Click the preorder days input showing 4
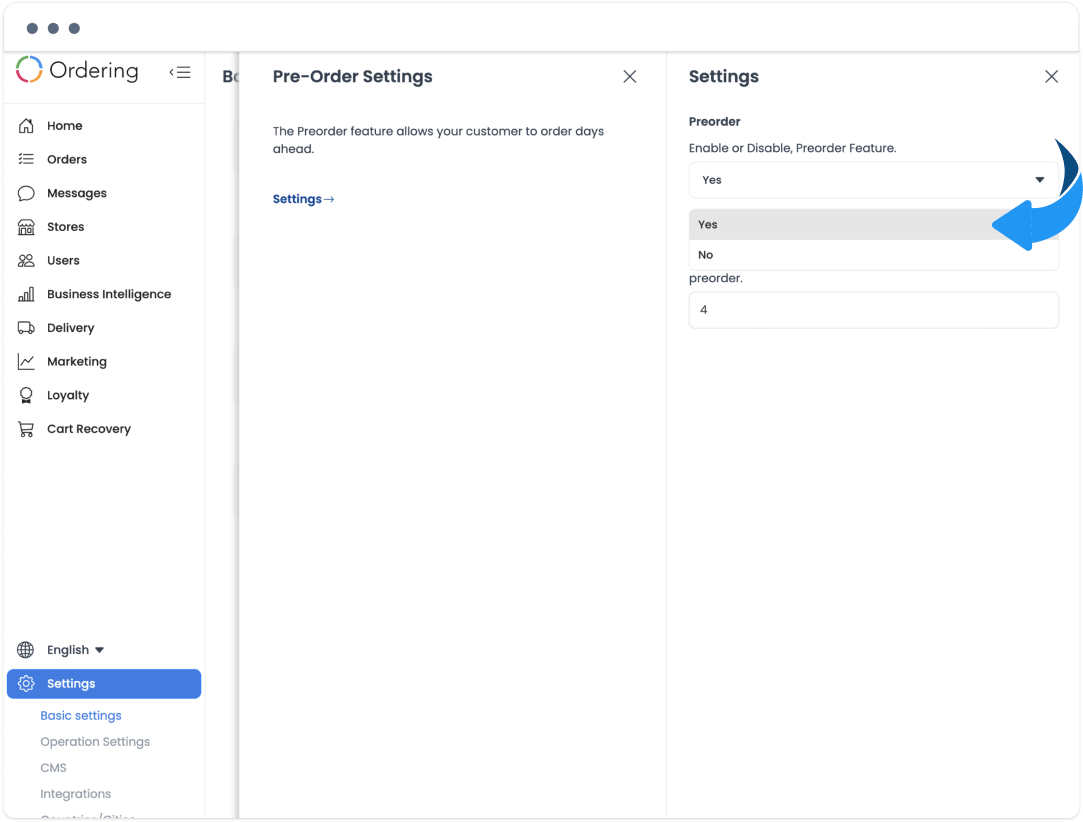Viewport: 1083px width, 822px height. pos(873,310)
